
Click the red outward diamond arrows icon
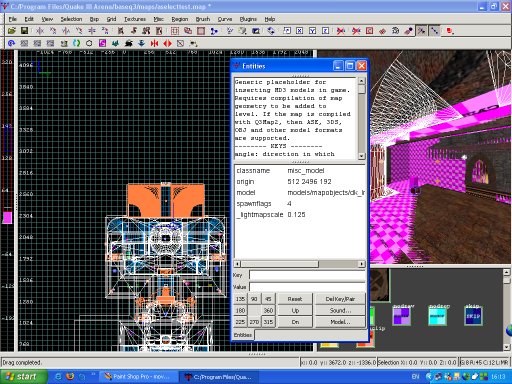click(168, 43)
